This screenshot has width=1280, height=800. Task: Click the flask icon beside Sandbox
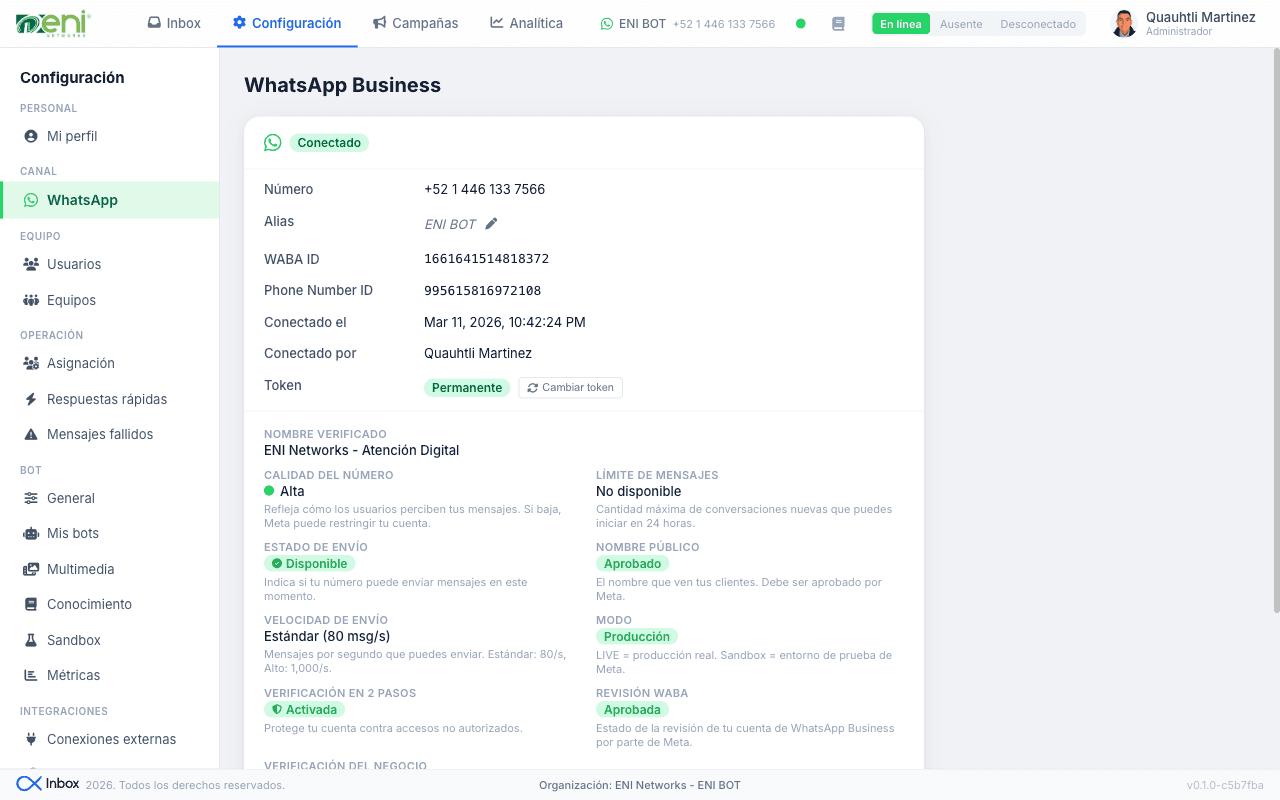(31, 640)
